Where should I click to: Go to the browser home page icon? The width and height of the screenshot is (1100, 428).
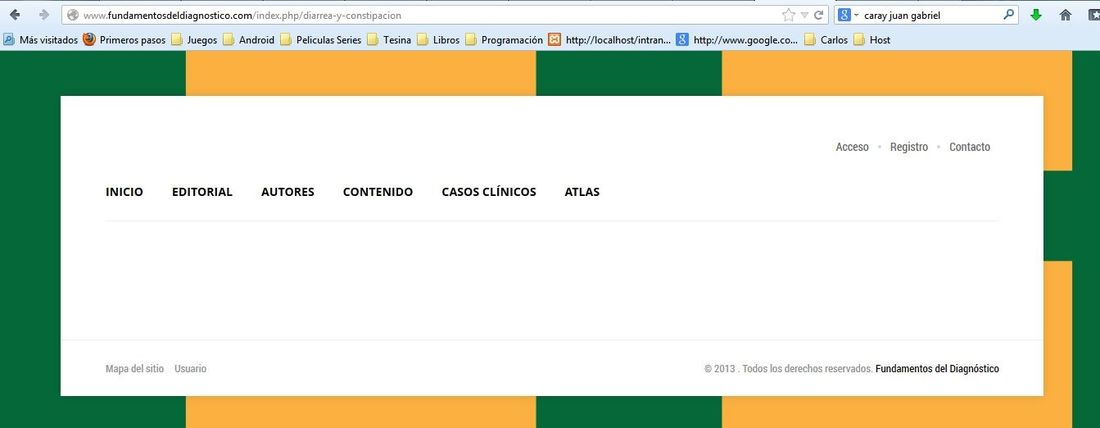click(x=1066, y=15)
